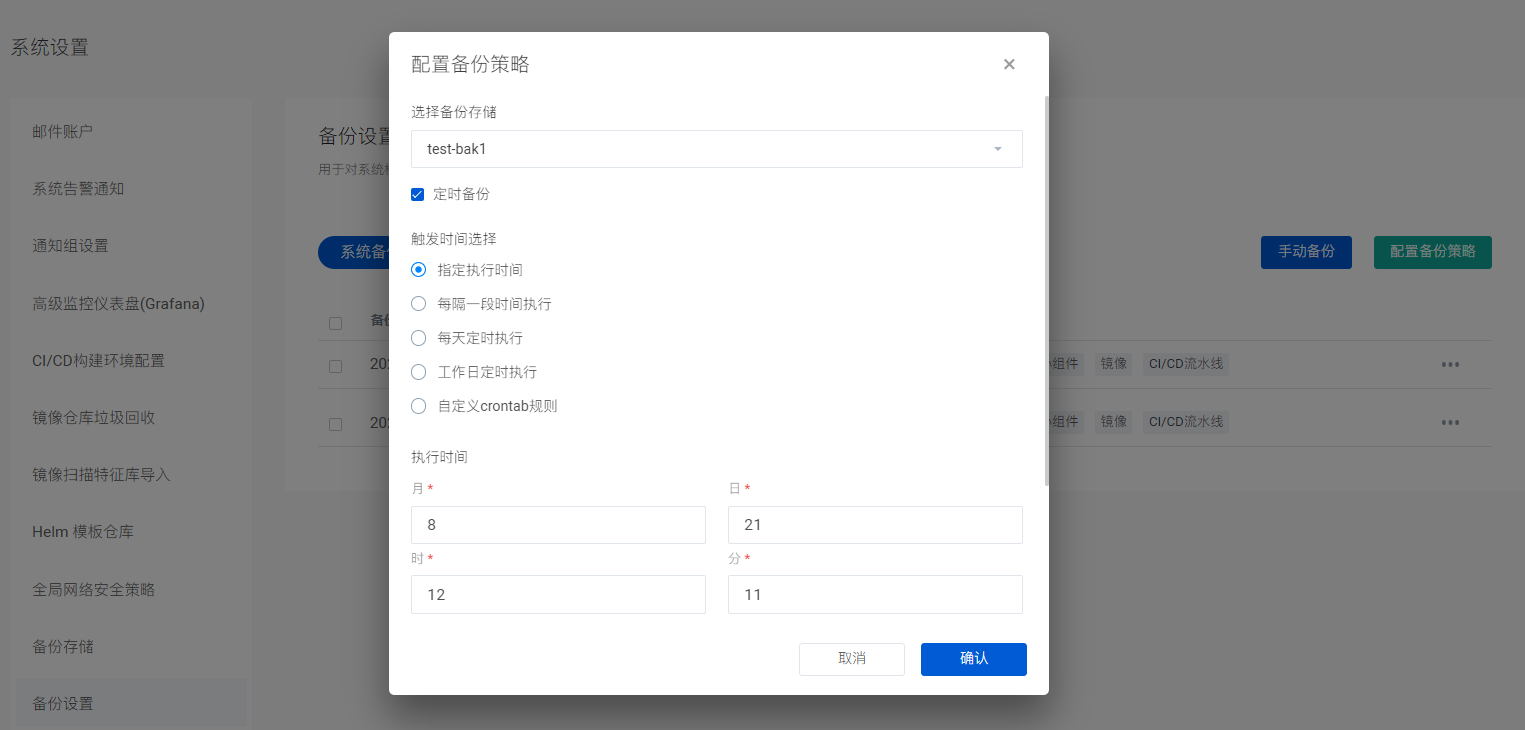Choose 每天定时执行 radio option
Screen dimensions: 1525x730
pos(419,338)
